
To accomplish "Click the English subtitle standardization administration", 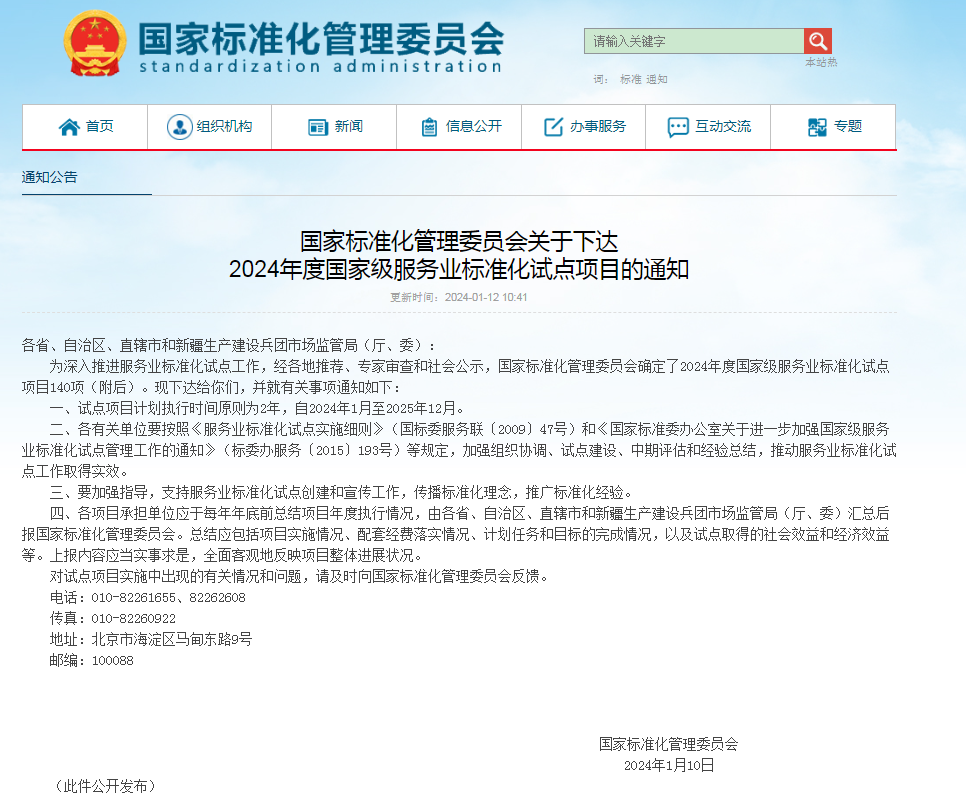I will pyautogui.click(x=320, y=67).
